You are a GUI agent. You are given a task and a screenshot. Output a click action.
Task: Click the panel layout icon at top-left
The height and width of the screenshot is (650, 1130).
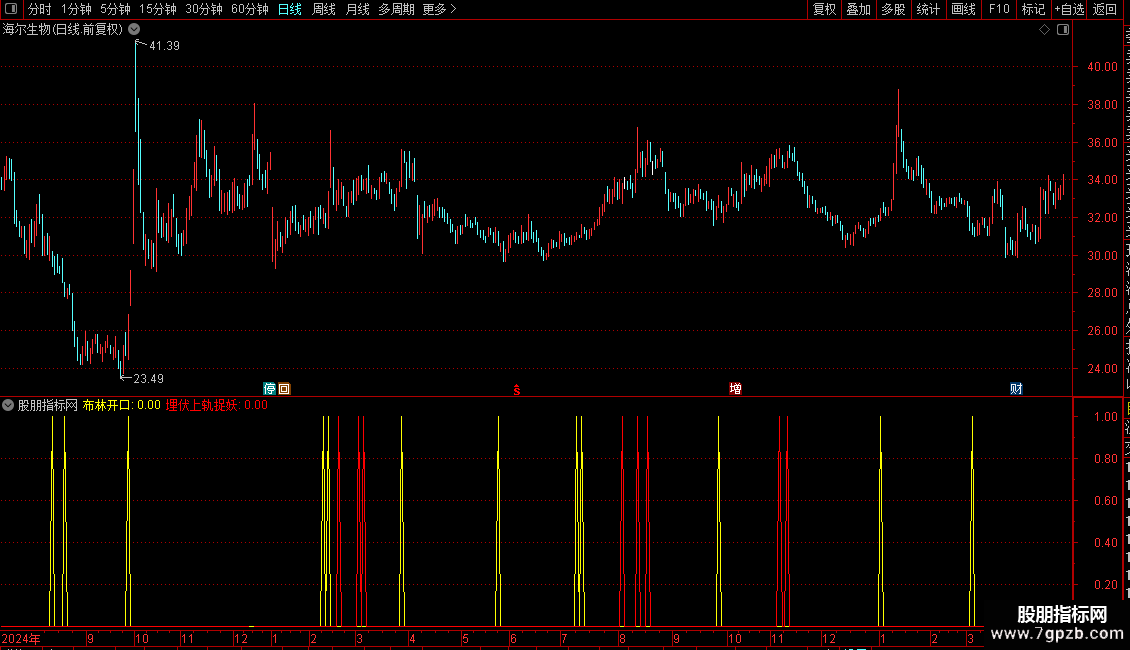11,9
